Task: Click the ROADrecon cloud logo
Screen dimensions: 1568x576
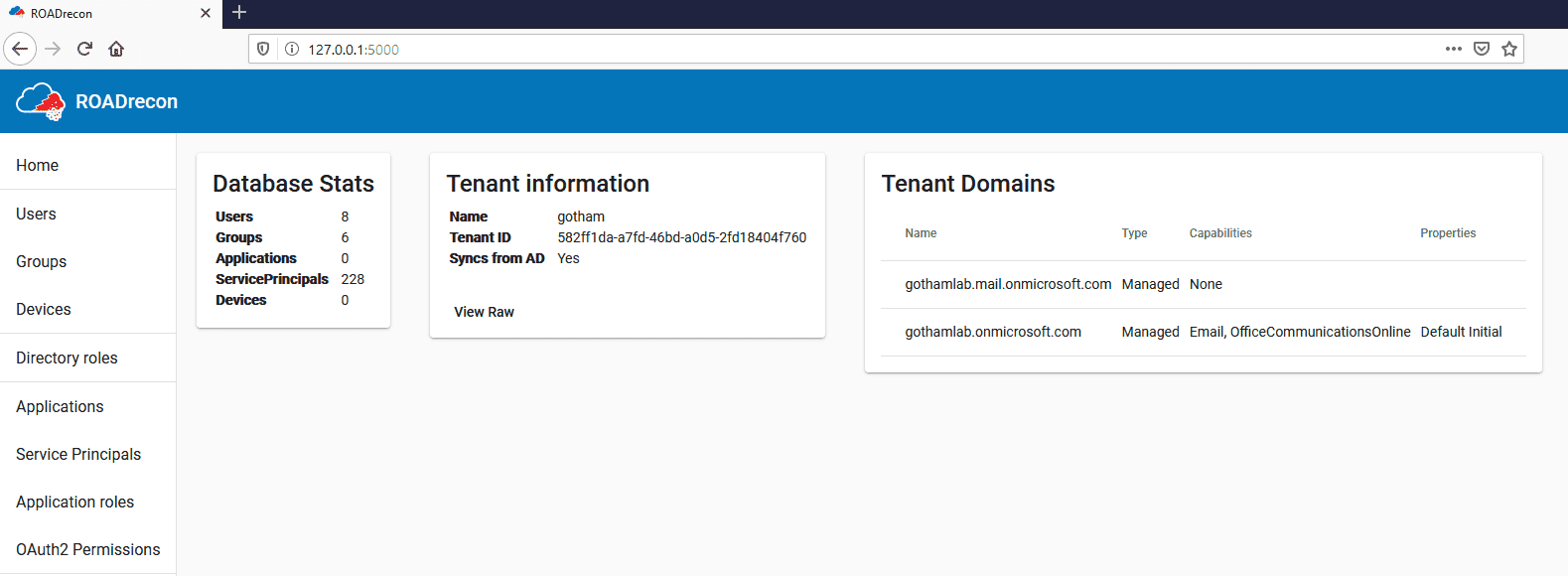Action: (41, 101)
